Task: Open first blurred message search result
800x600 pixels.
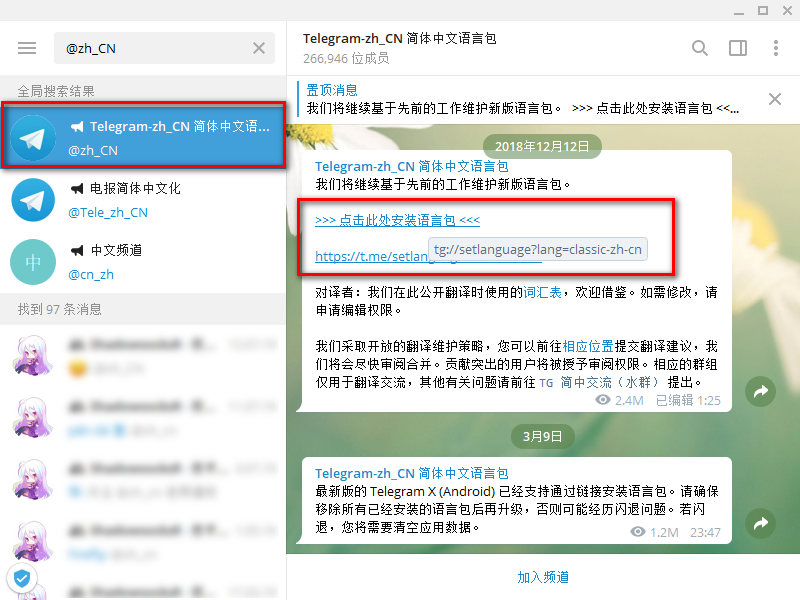Action: click(143, 356)
